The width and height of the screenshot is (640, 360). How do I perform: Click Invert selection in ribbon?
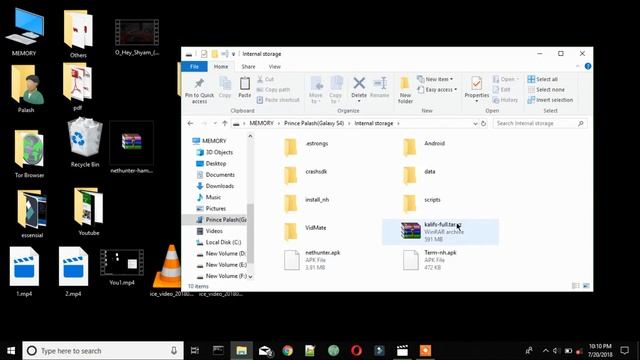tap(550, 100)
